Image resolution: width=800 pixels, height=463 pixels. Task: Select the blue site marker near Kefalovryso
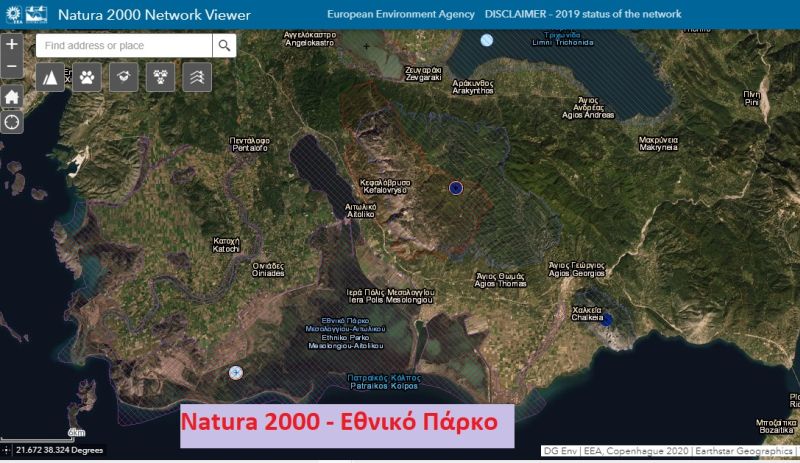click(456, 188)
